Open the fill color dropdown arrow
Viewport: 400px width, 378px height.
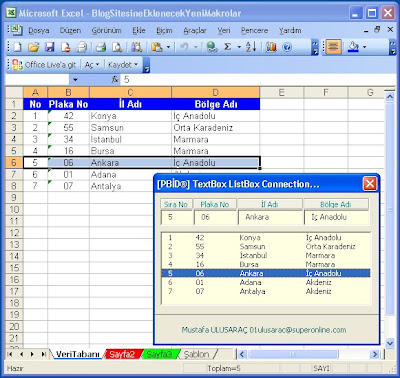364,47
